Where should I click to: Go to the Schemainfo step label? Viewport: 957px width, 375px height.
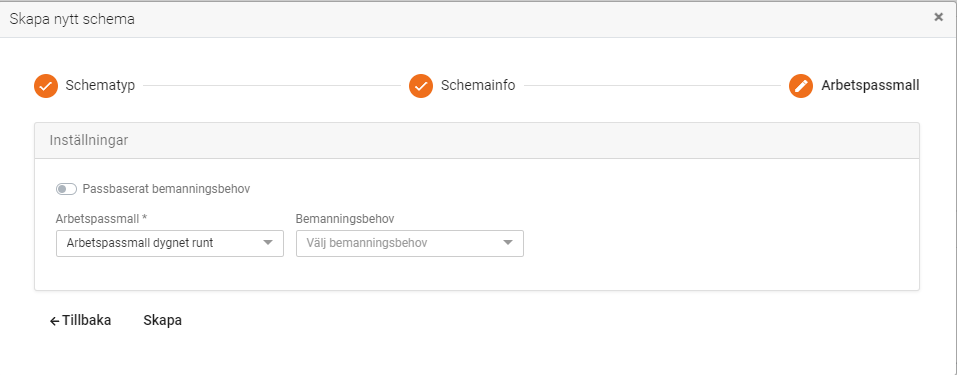coord(478,86)
